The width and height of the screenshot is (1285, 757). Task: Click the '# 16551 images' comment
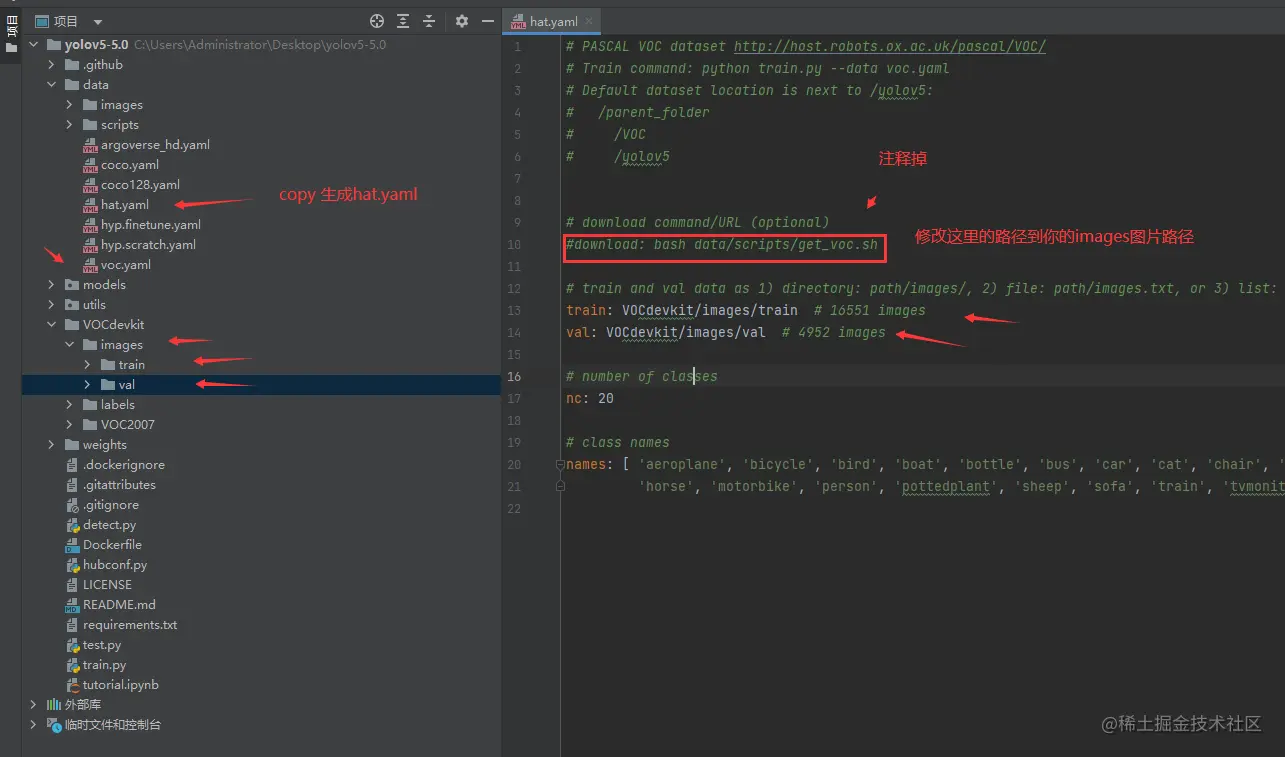click(870, 311)
